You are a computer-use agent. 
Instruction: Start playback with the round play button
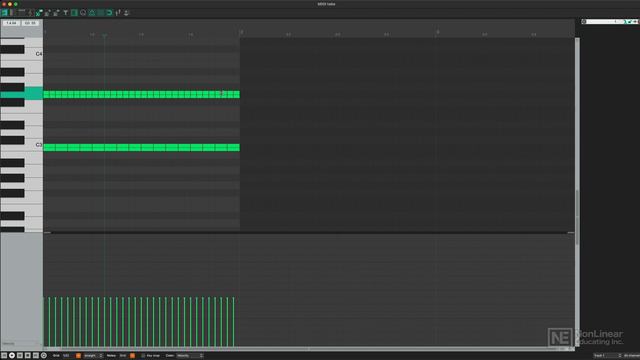click(x=12, y=356)
